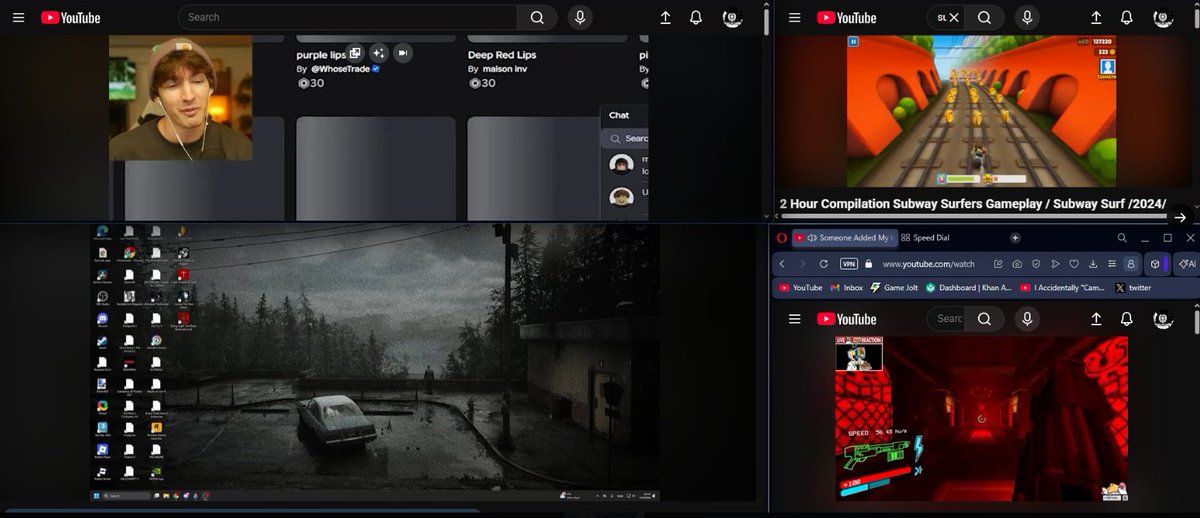Open the guide menu in Opera's YouTube page
The height and width of the screenshot is (518, 1200).
(x=795, y=319)
